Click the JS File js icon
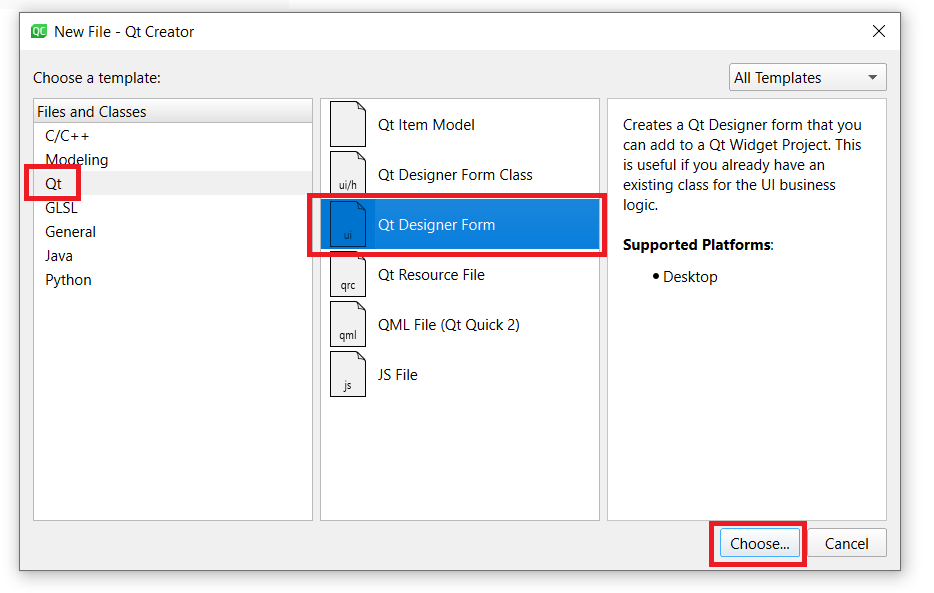Image resolution: width=934 pixels, height=593 pixels. pos(348,375)
